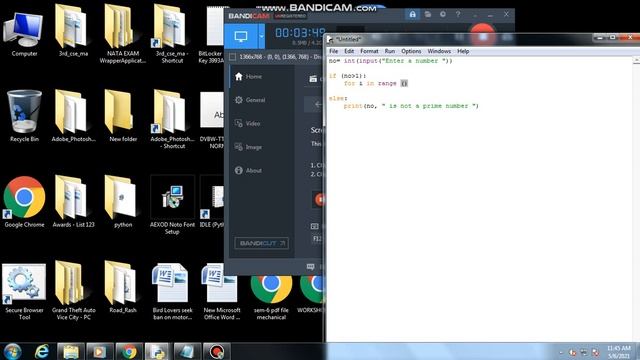The image size is (640, 360).
Task: Select the AEXOD Noto Font Setup icon
Action: click(x=172, y=205)
